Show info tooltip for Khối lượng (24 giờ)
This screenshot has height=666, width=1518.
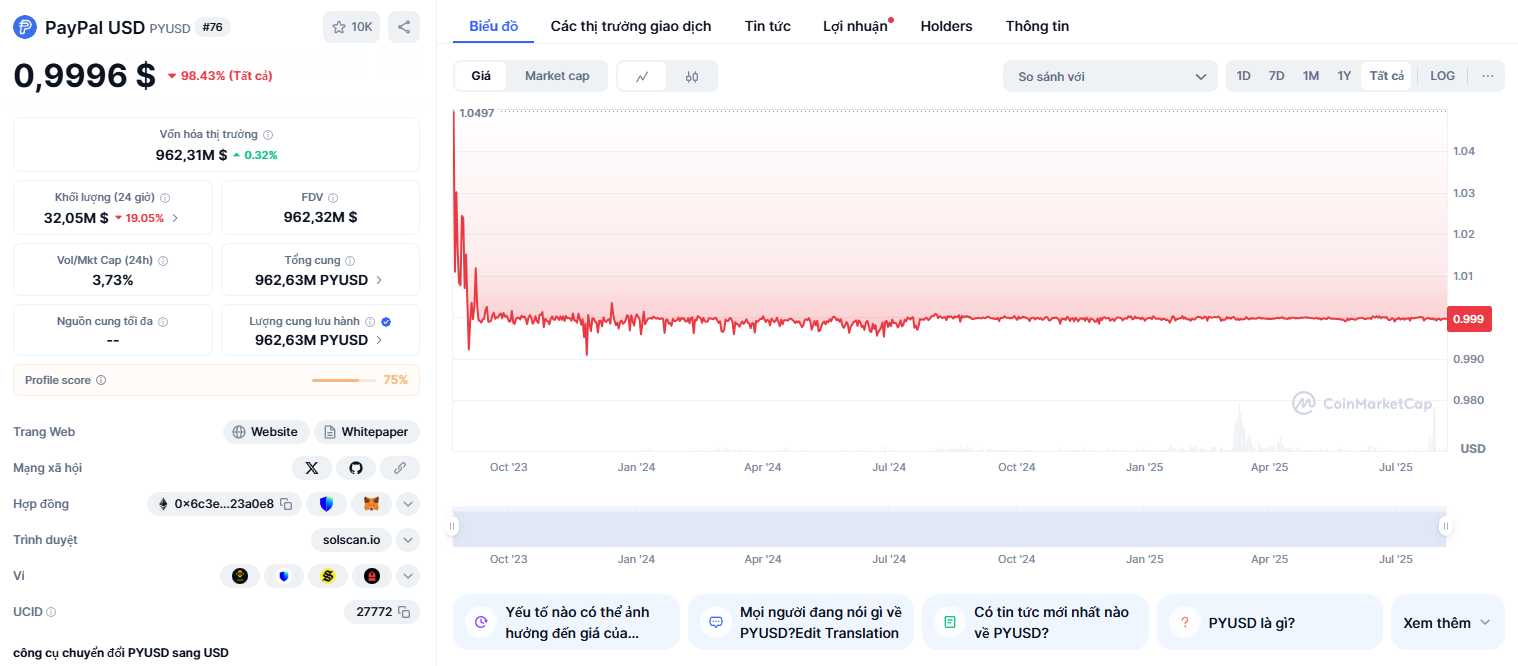pyautogui.click(x=165, y=198)
